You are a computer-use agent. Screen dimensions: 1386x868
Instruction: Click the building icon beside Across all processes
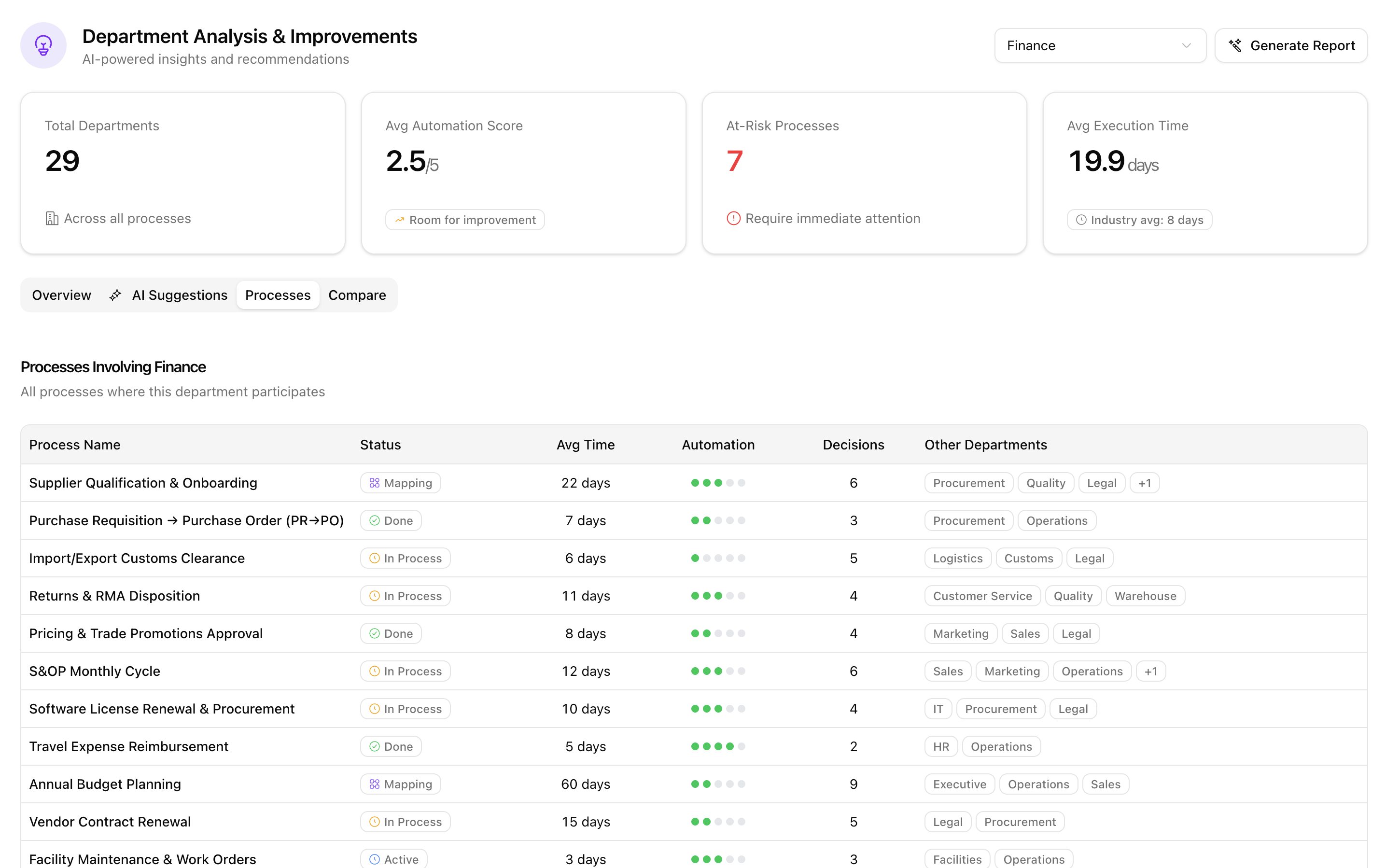pyautogui.click(x=52, y=219)
